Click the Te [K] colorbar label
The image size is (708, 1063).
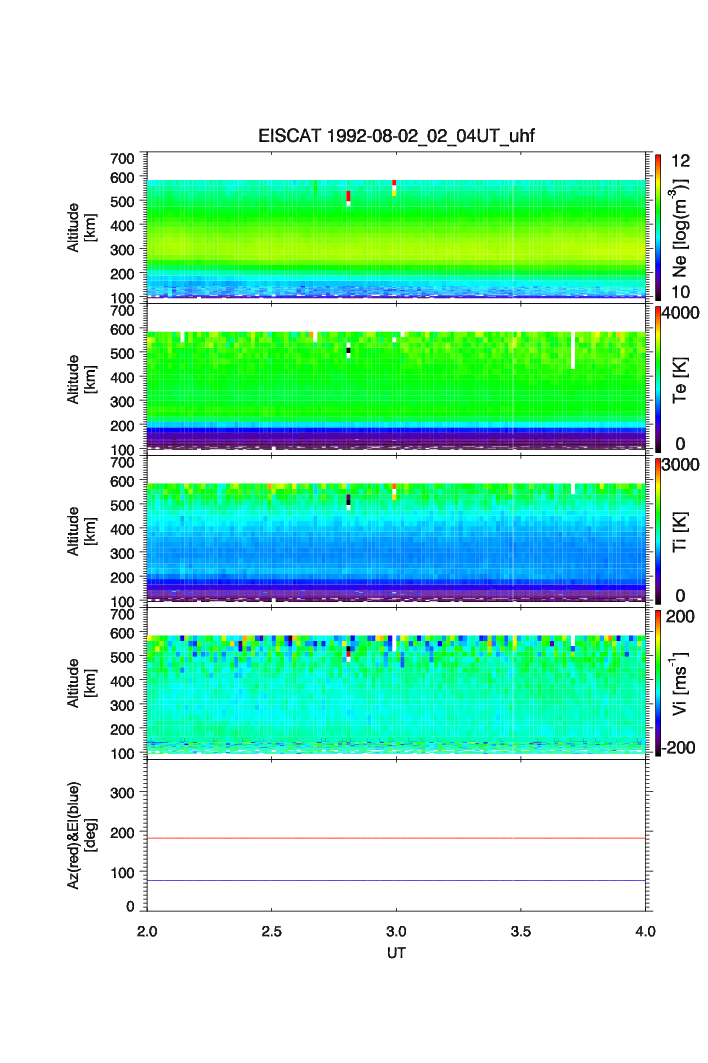pyautogui.click(x=680, y=380)
